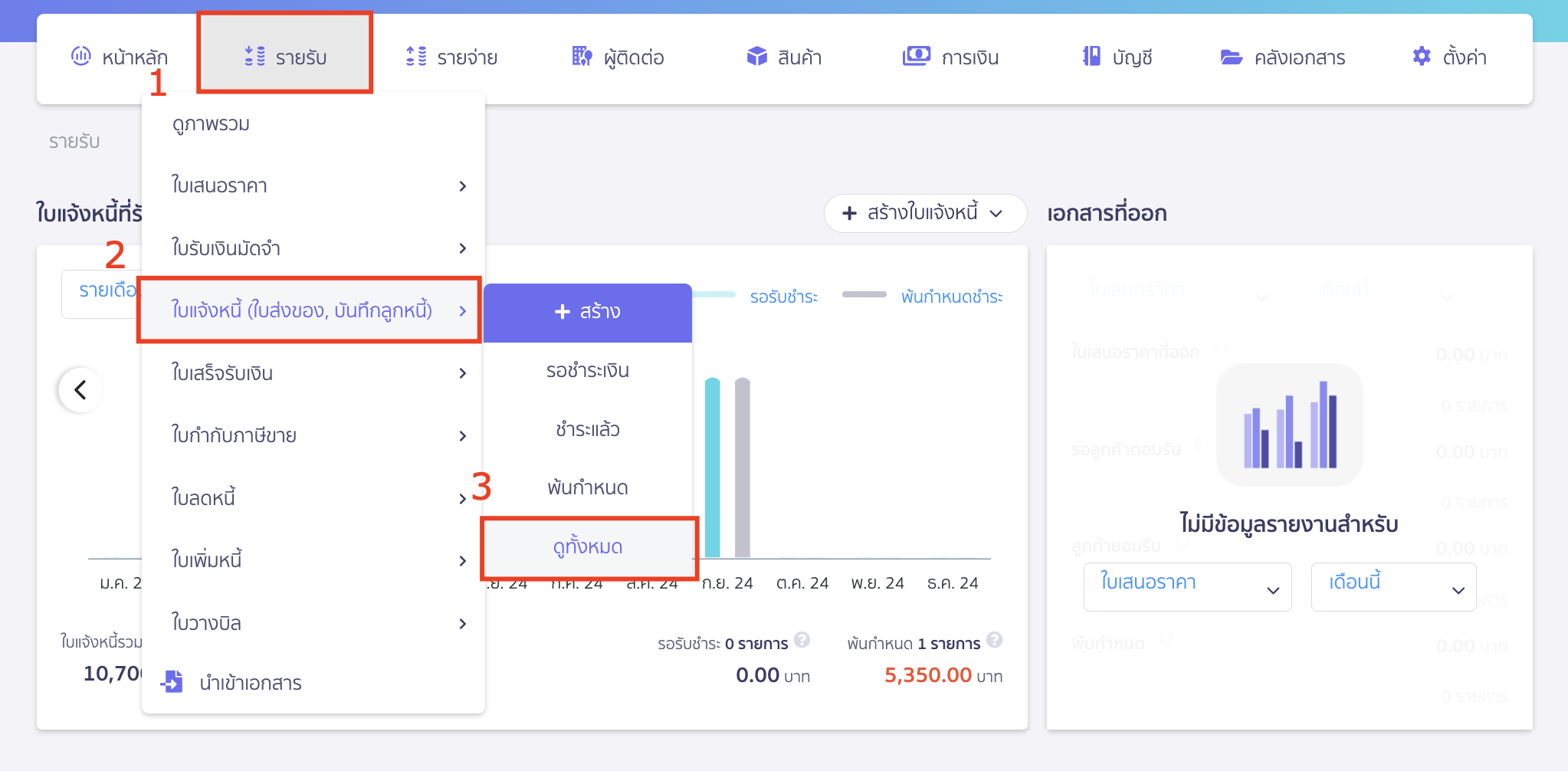Expand ใบรับเงินมัดจำ submenu
Viewport: 1568px width, 771px height.
pos(313,248)
